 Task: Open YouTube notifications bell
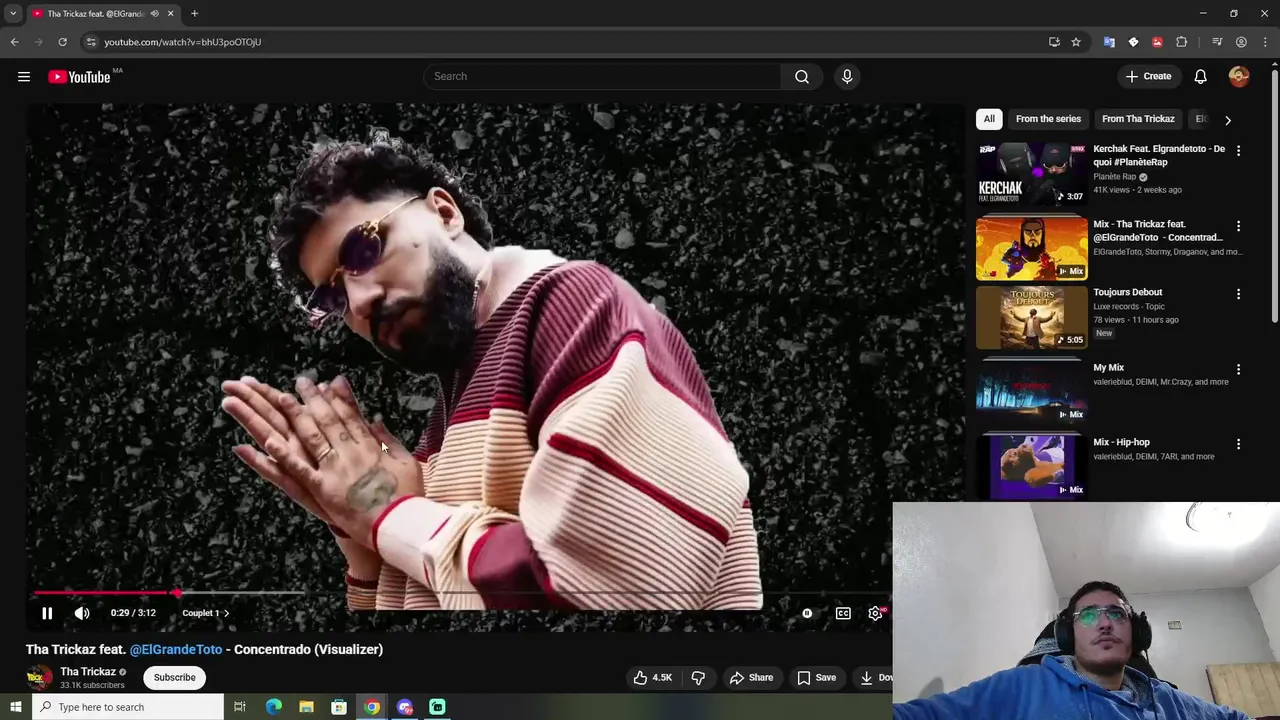click(1200, 76)
